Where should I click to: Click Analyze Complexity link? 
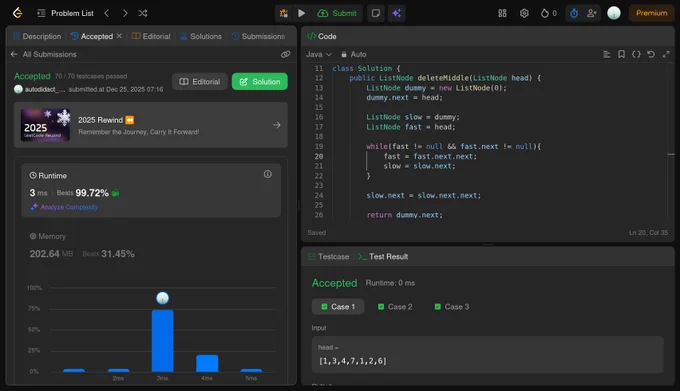[x=64, y=207]
